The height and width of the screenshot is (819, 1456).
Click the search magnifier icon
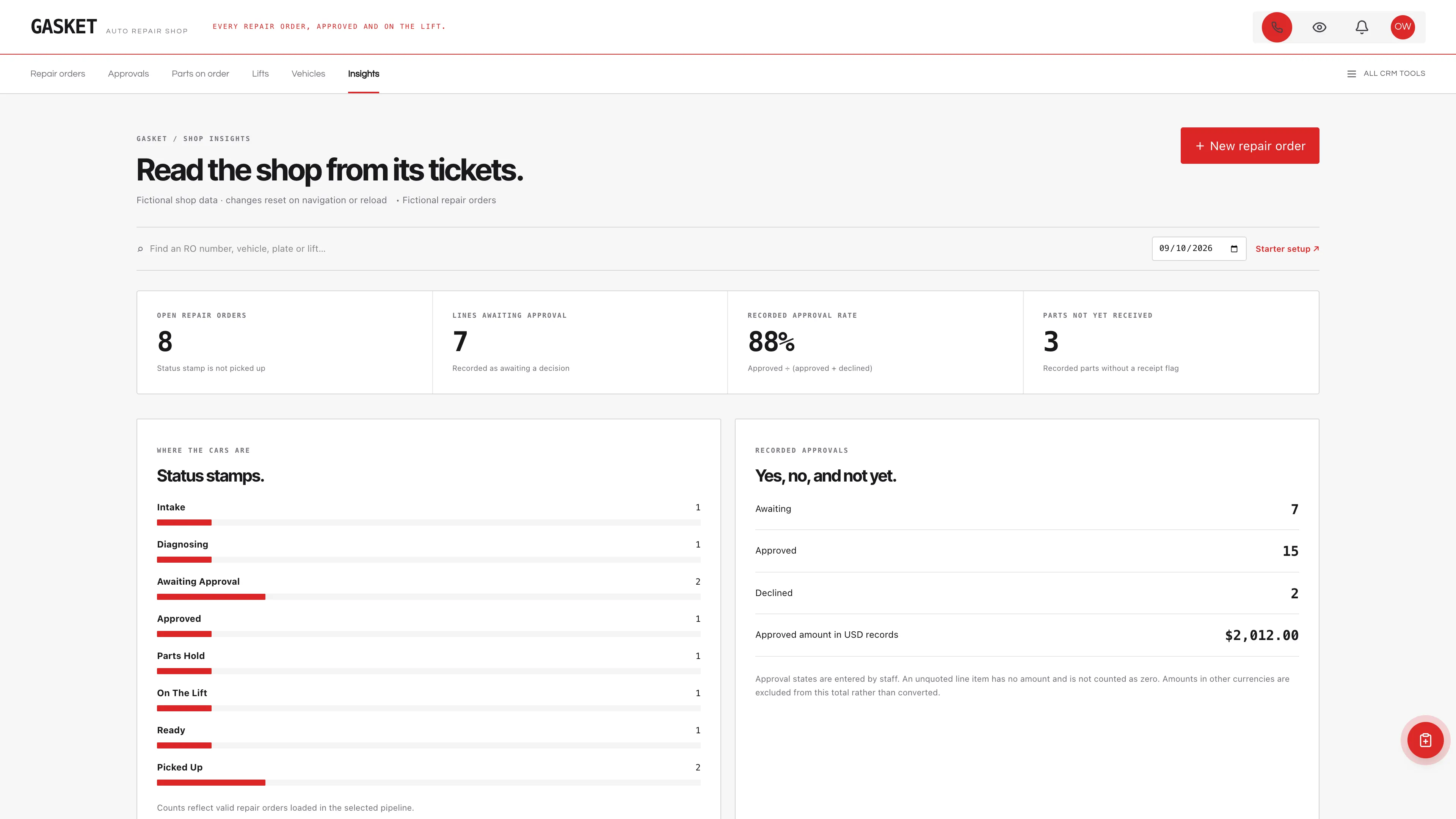(140, 249)
